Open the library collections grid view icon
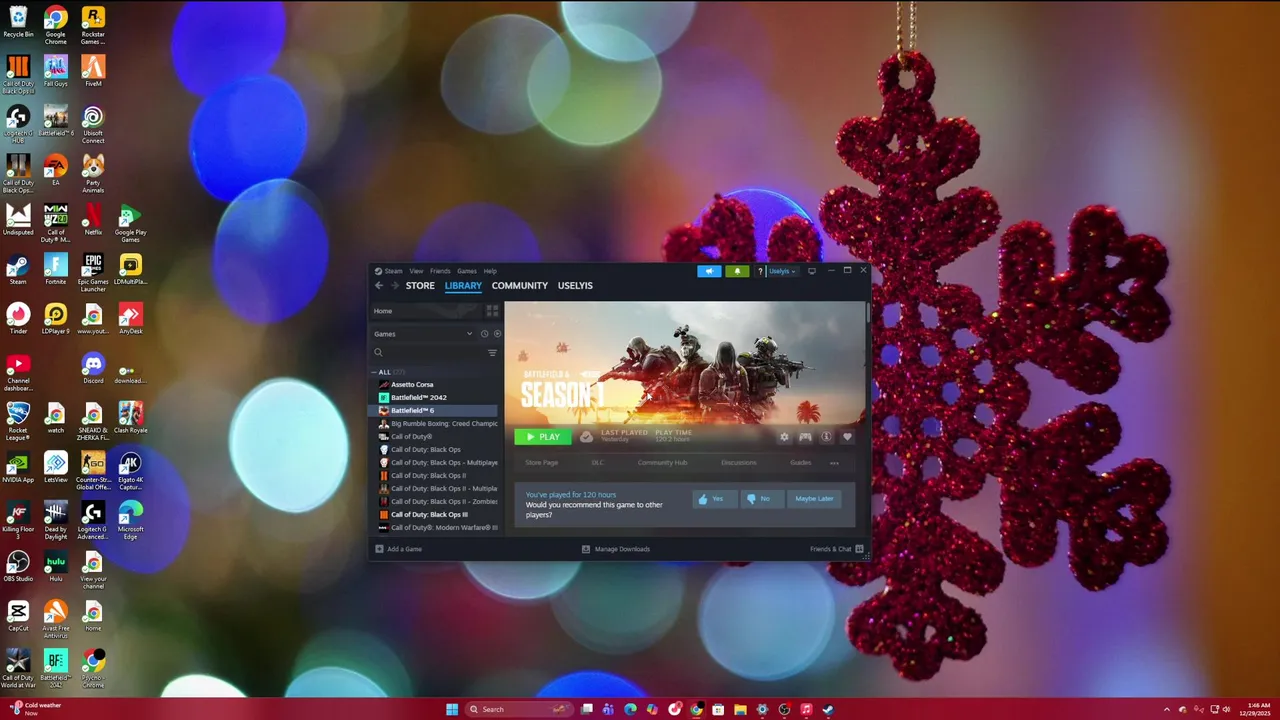Screen dimensions: 1280x720 [492, 311]
